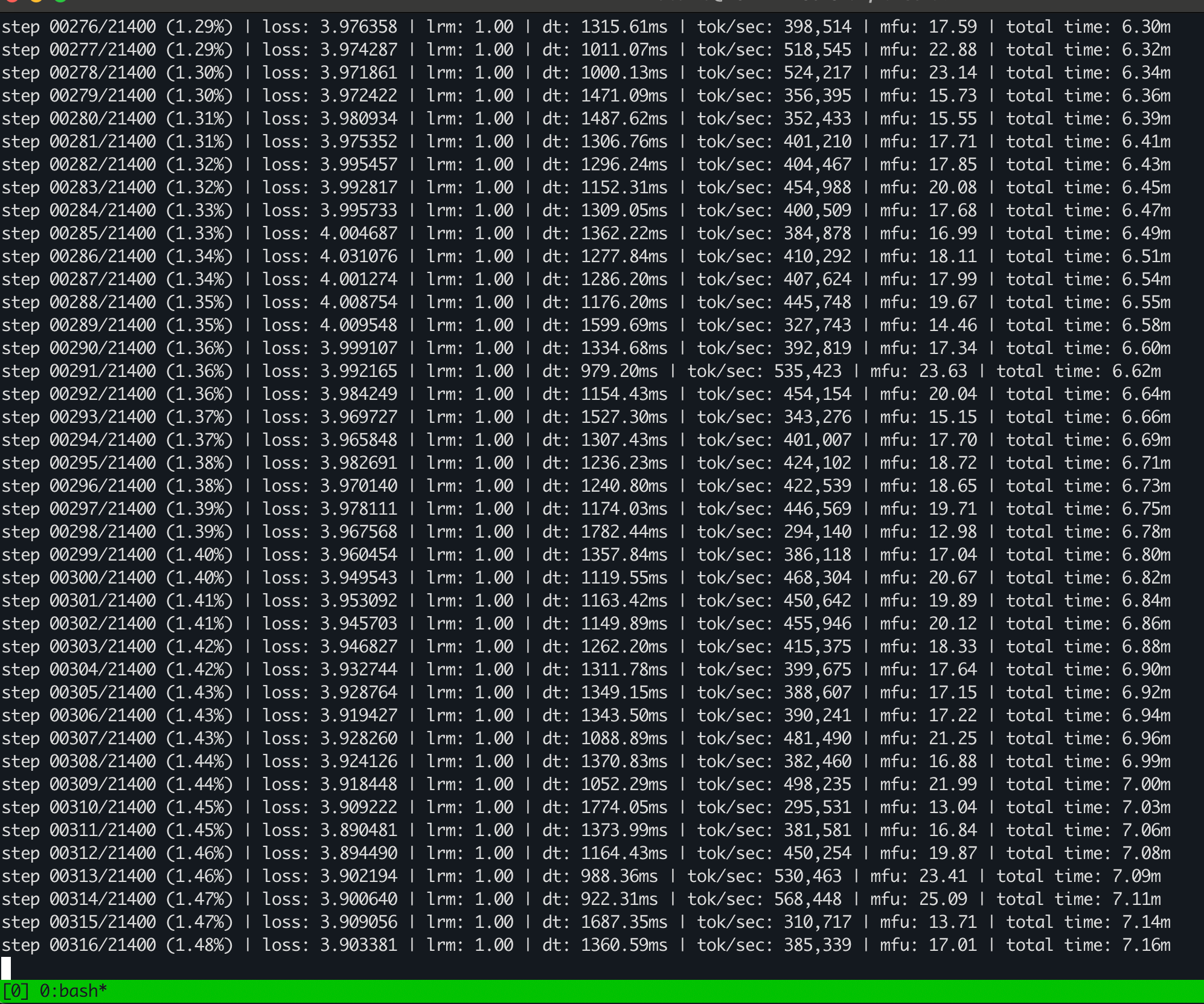
Task: Click the red close window button
Action: click(x=13, y=1)
